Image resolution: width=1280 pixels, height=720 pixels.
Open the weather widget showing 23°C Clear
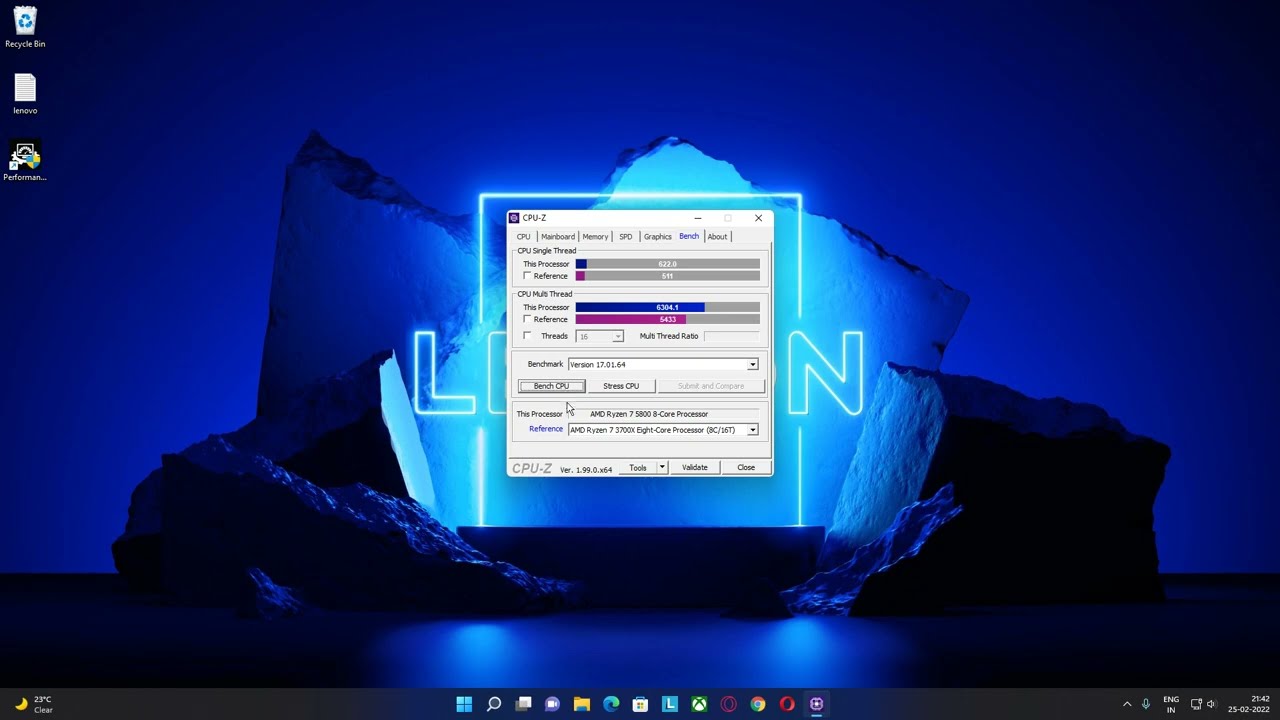(x=33, y=704)
